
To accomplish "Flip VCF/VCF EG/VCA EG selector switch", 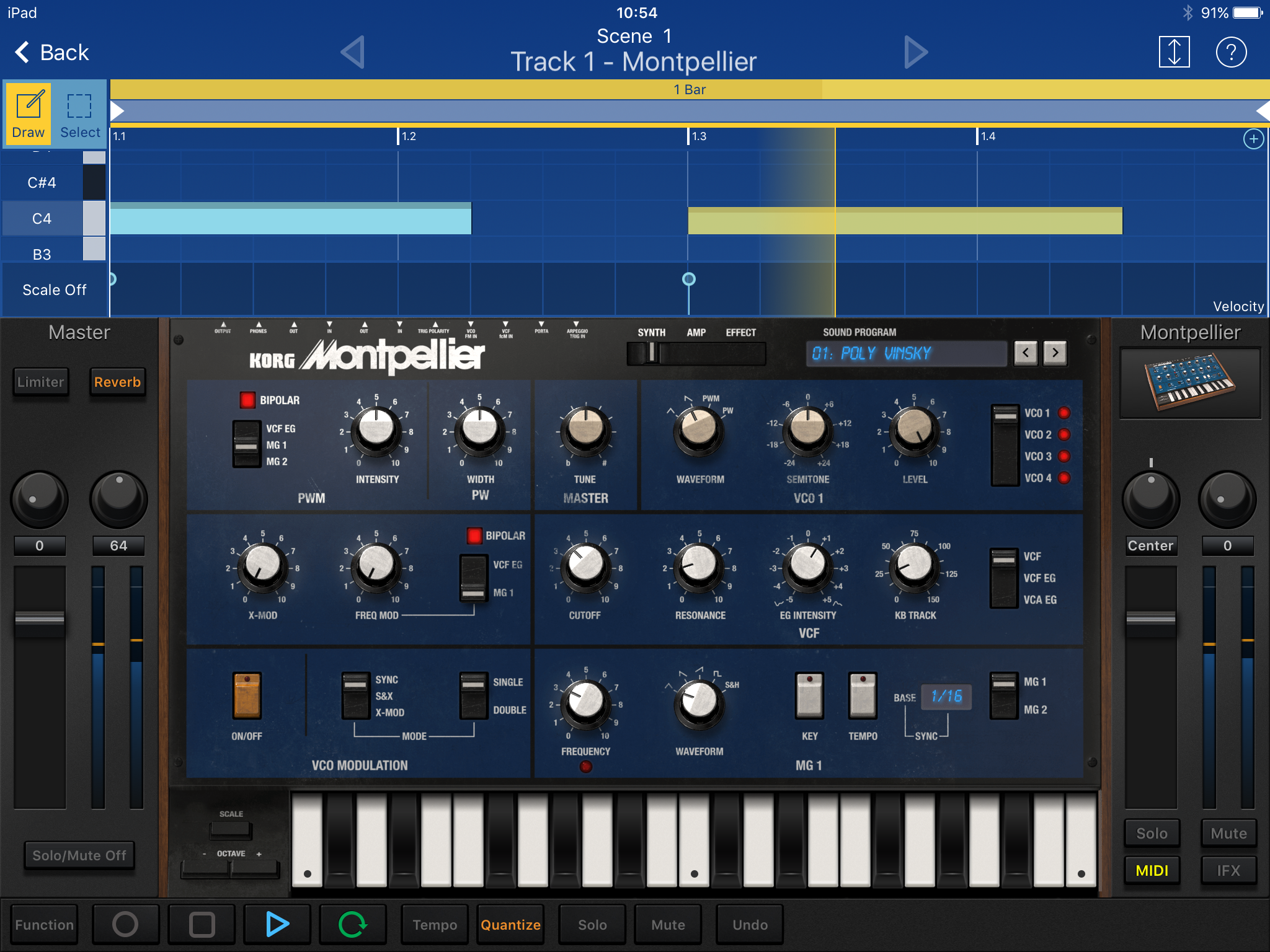I will tap(1004, 578).
